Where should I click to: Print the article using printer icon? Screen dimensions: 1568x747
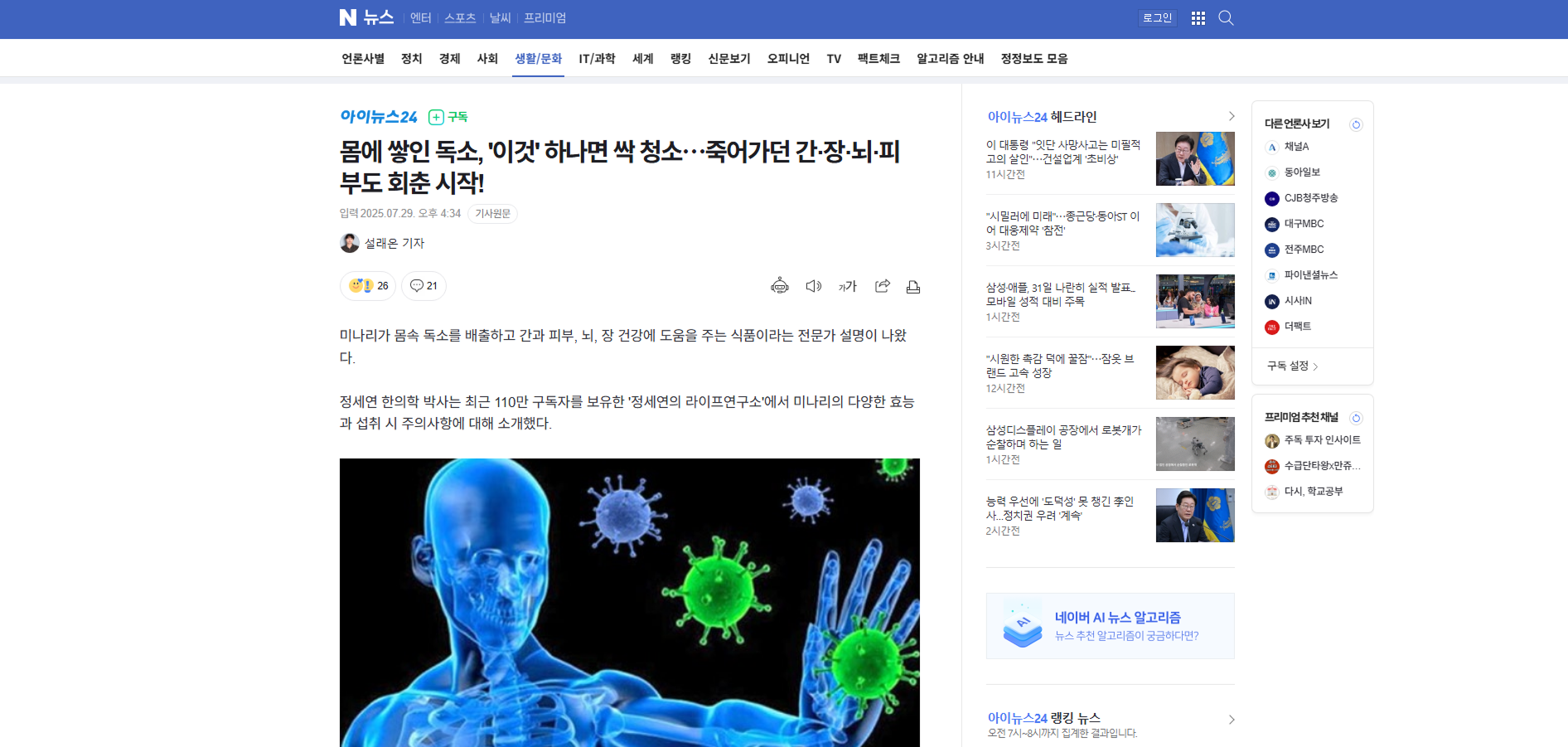coord(913,287)
